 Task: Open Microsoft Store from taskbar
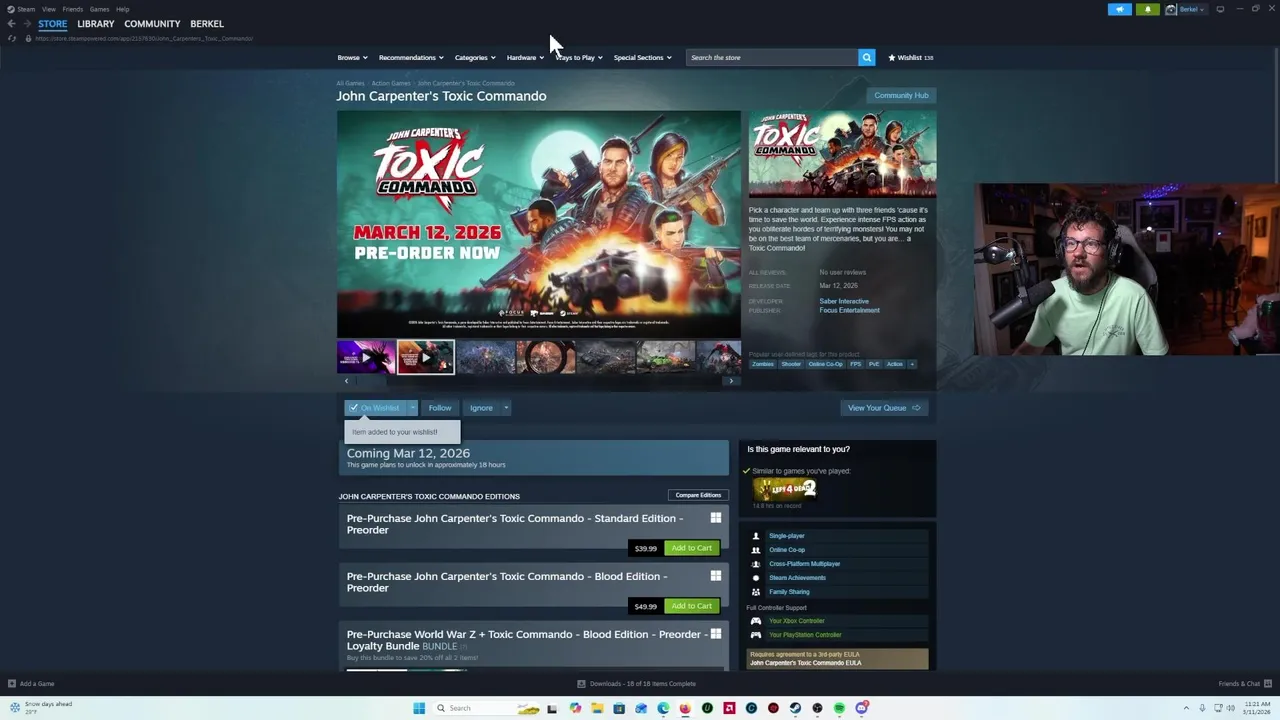click(x=619, y=708)
